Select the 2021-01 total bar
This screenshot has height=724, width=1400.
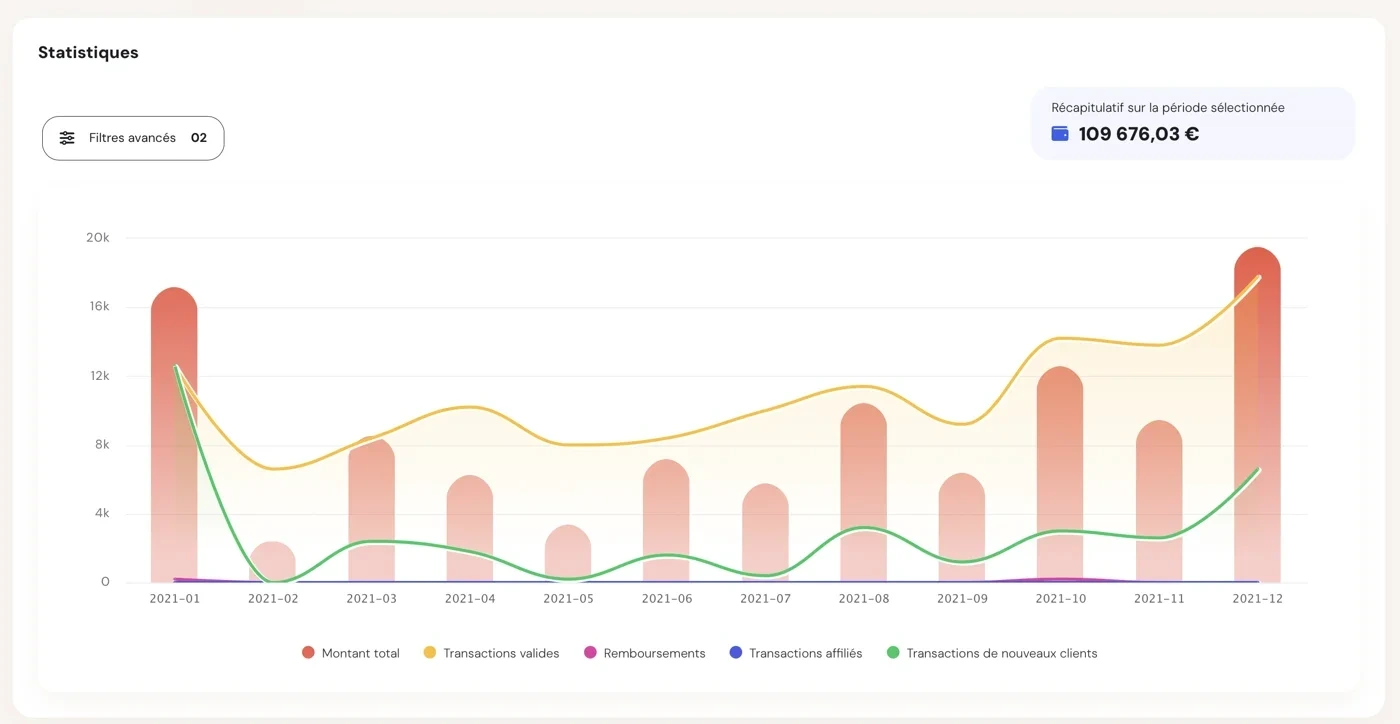pos(174,435)
